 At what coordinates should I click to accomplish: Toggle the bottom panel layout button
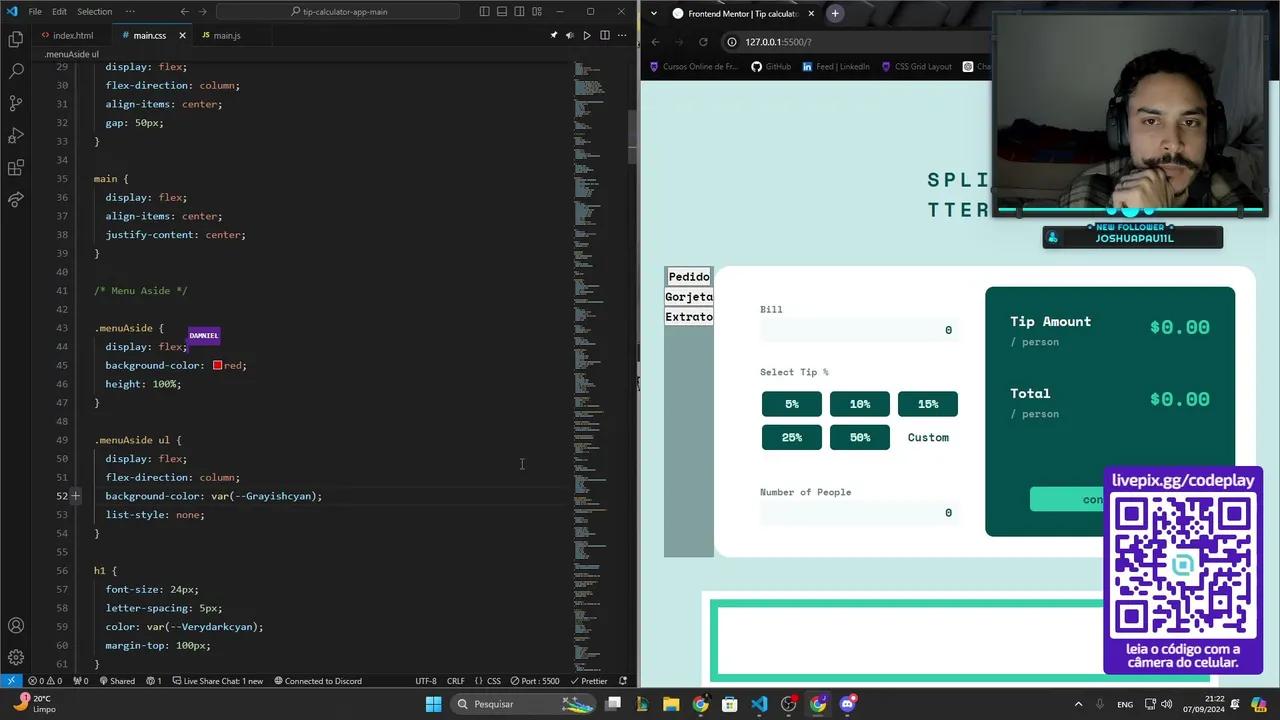click(502, 12)
